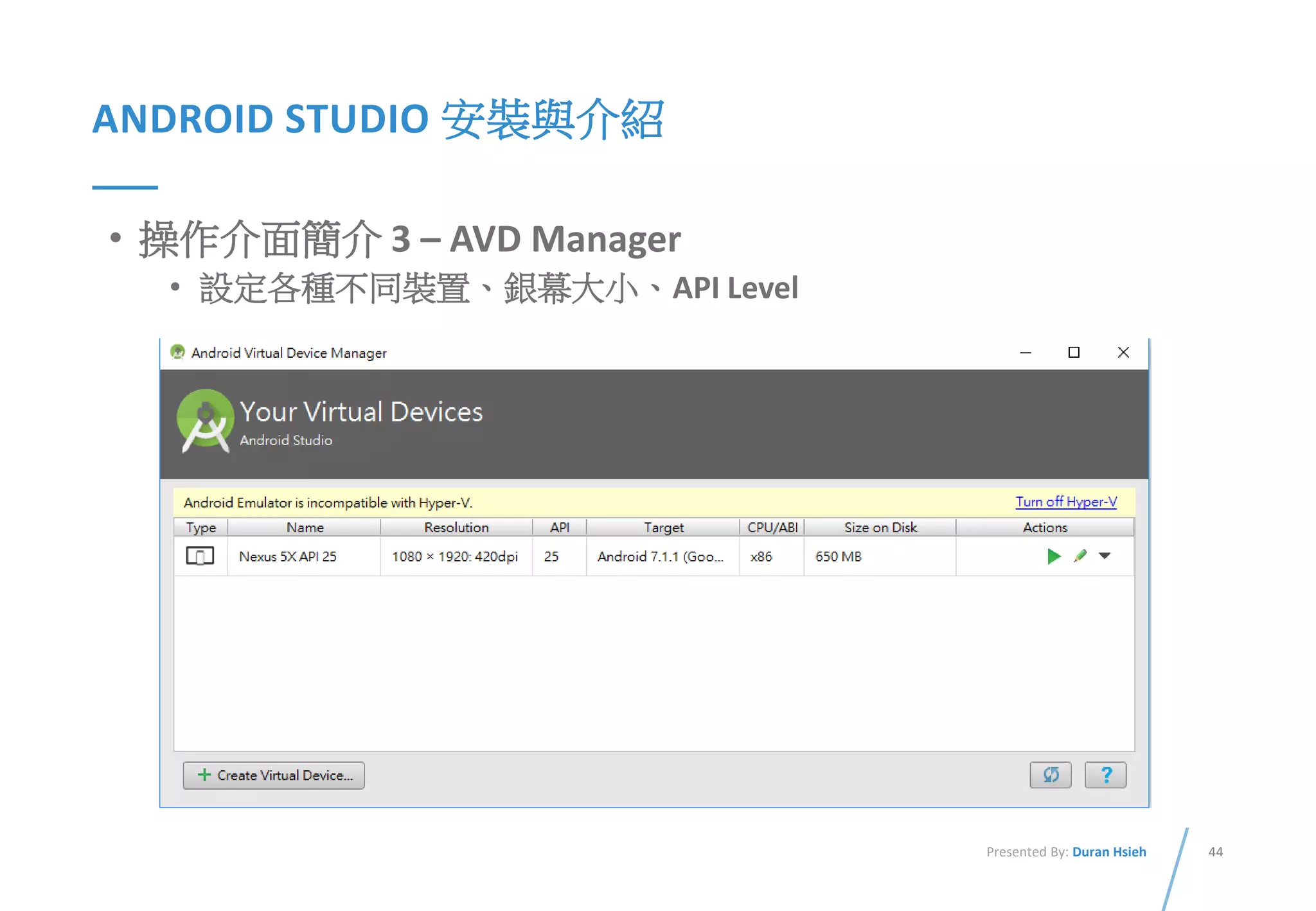The image size is (1316, 911).
Task: Click the Hyper-V incompatibility warning text
Action: tap(328, 502)
